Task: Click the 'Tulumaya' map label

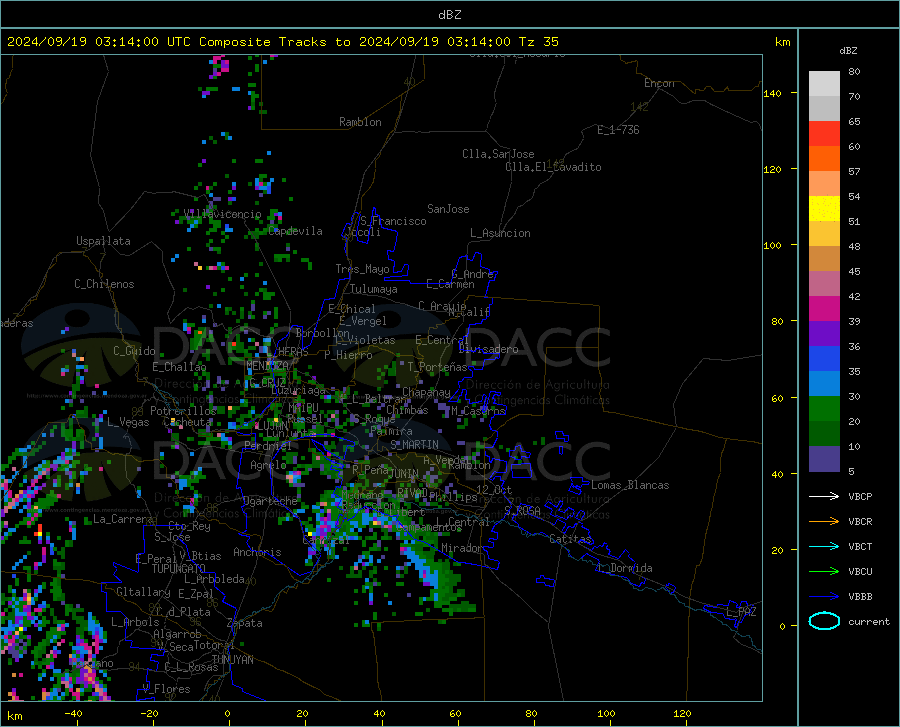Action: pyautogui.click(x=374, y=289)
